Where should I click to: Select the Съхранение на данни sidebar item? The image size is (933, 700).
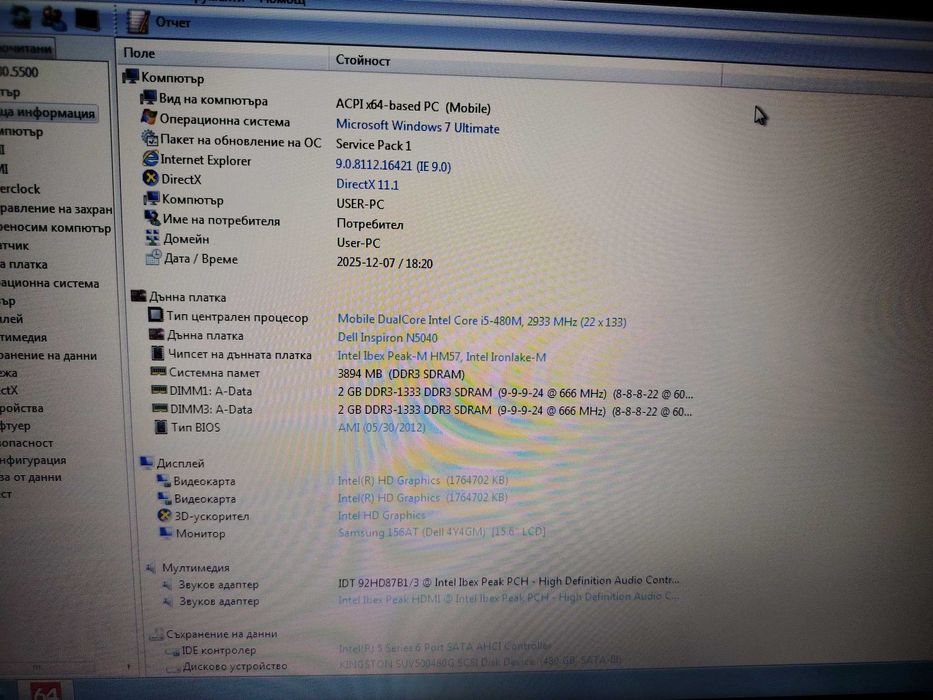[x=48, y=355]
